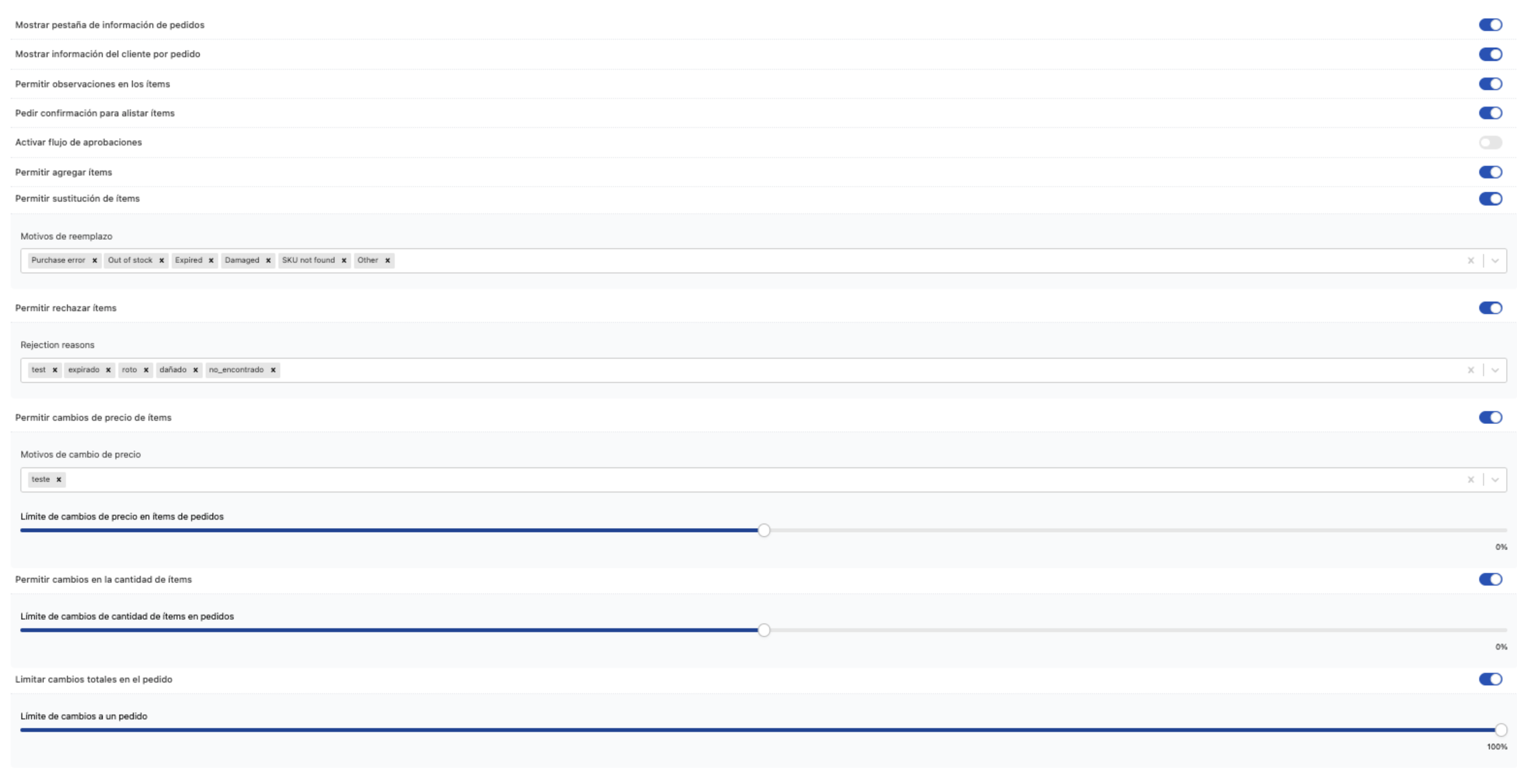Delete the "no_encontrado" rejection reason tag

[x=274, y=370]
